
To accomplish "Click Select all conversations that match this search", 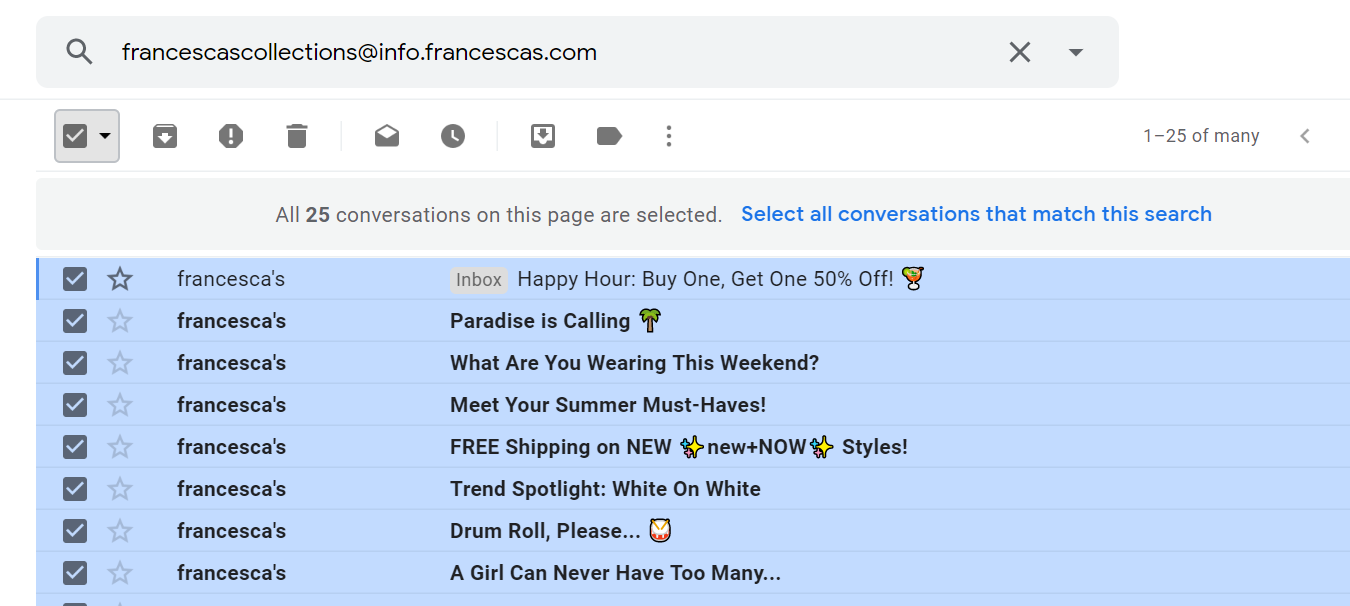I will coord(976,214).
